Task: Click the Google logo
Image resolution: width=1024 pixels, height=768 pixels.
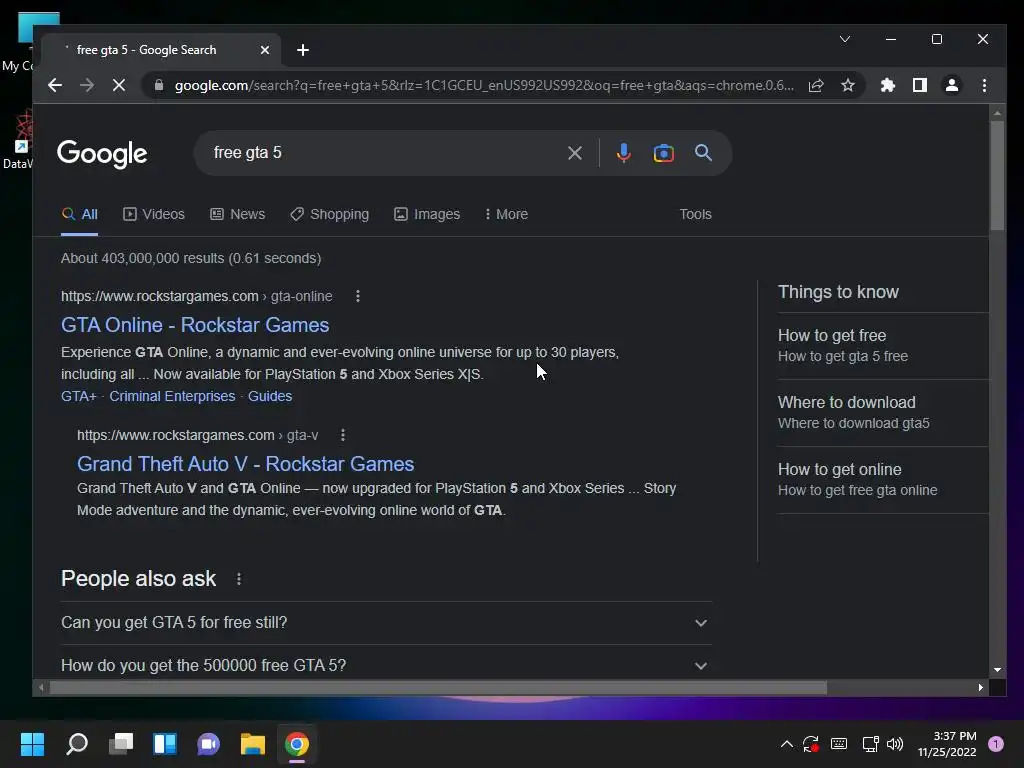Action: tap(103, 154)
